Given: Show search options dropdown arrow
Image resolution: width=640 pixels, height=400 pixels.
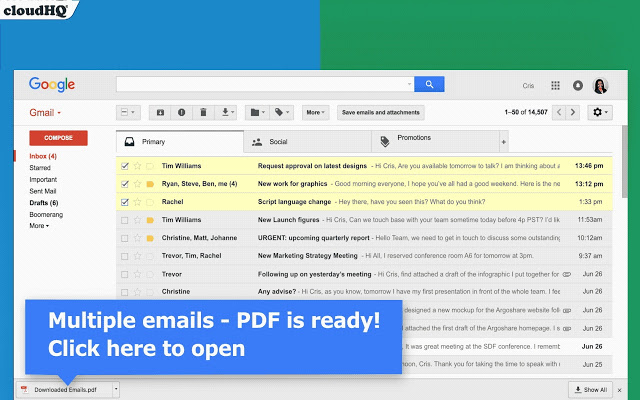Looking at the screenshot, I should (409, 84).
